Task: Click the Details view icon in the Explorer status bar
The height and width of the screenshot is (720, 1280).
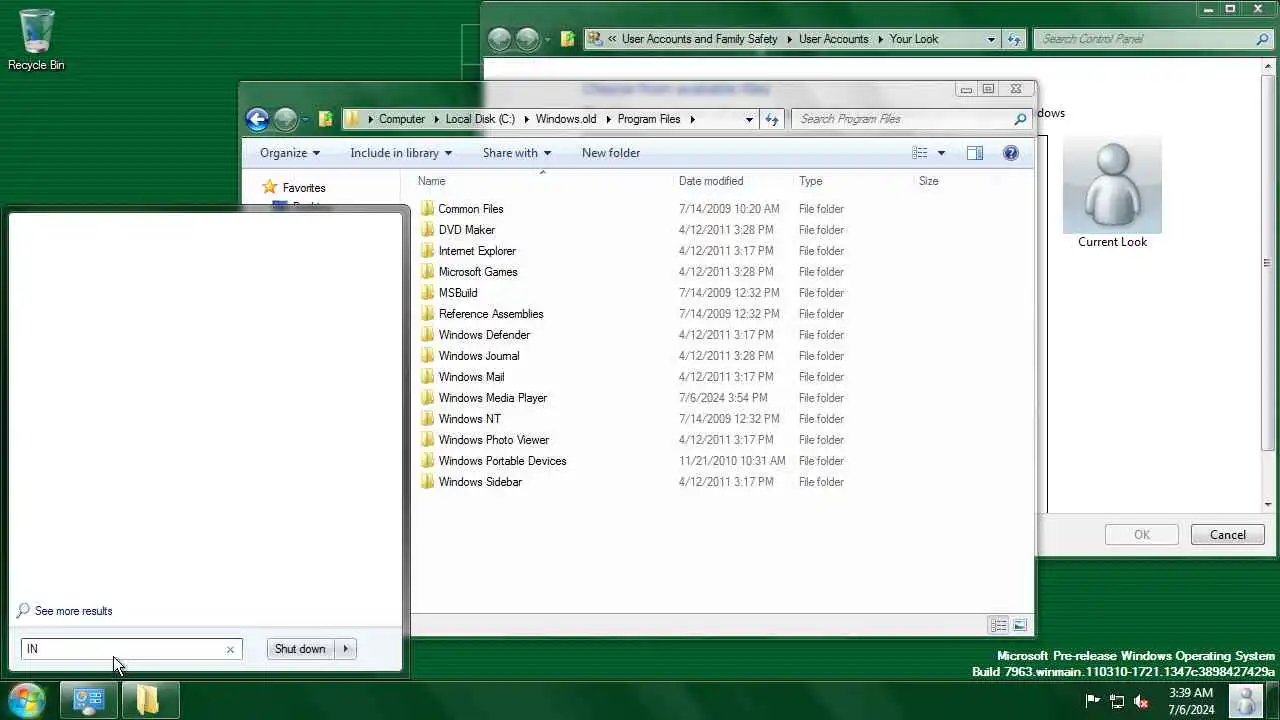Action: [x=998, y=625]
